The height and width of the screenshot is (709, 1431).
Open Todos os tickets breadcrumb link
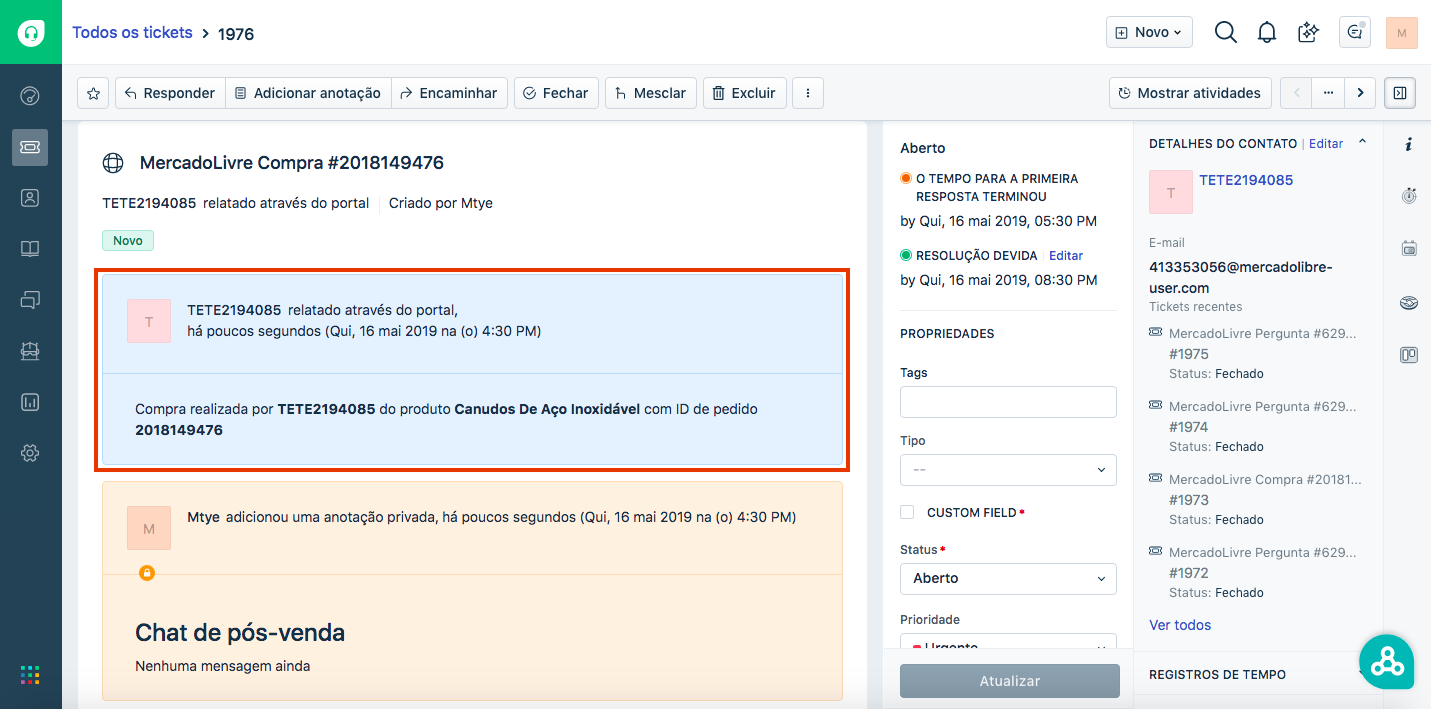click(132, 32)
